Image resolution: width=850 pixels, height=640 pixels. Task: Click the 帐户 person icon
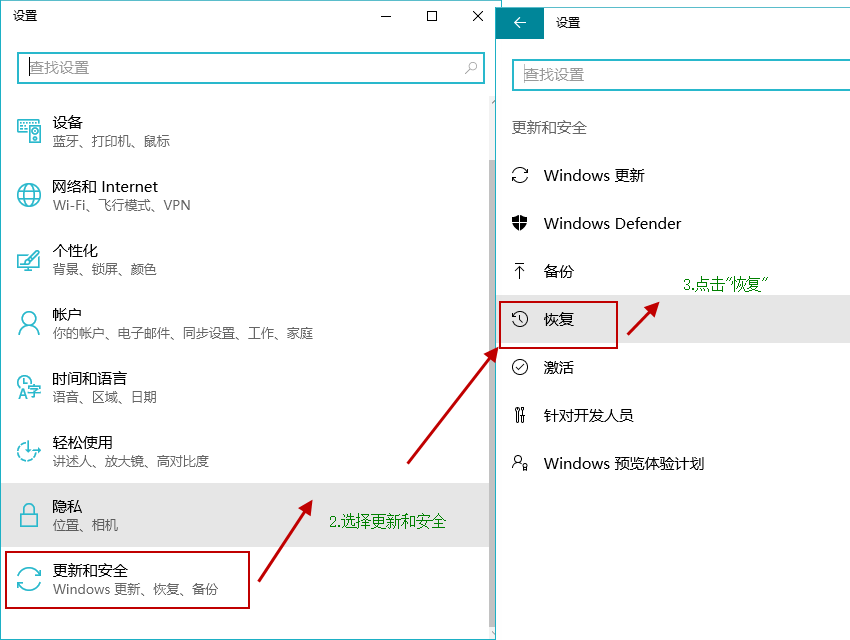[x=29, y=324]
